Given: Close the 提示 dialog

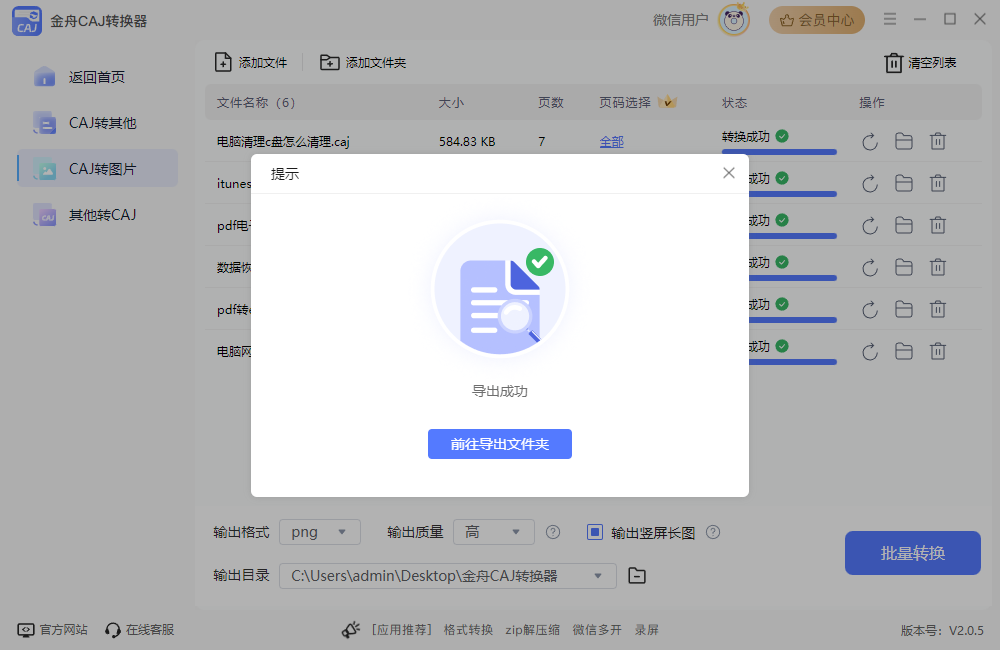Looking at the screenshot, I should [728, 173].
